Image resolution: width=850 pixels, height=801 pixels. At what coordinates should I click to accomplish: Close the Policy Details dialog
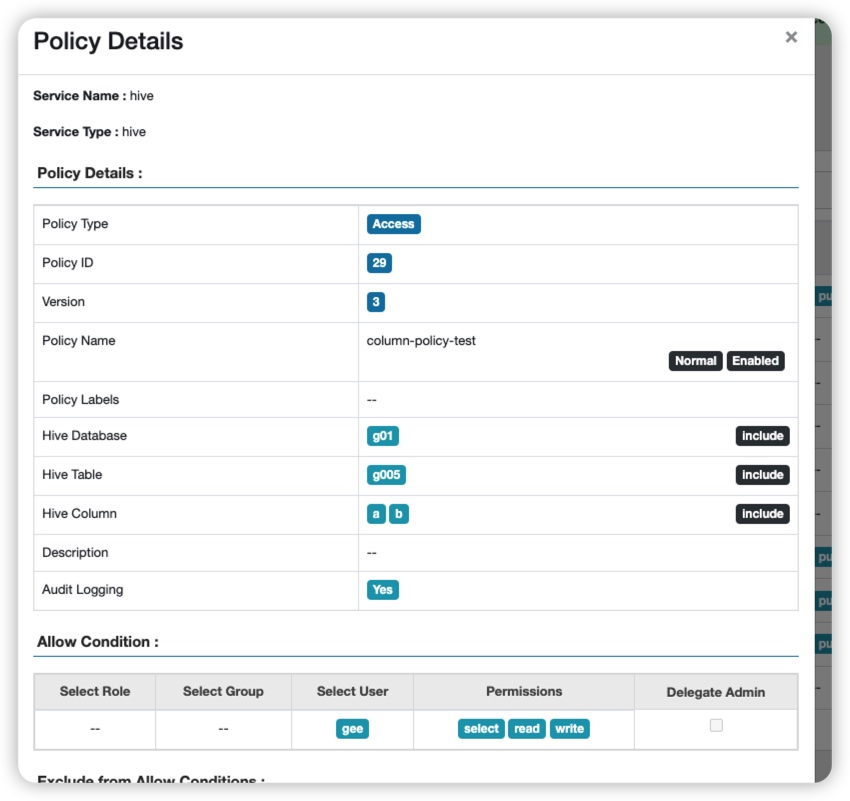[791, 37]
